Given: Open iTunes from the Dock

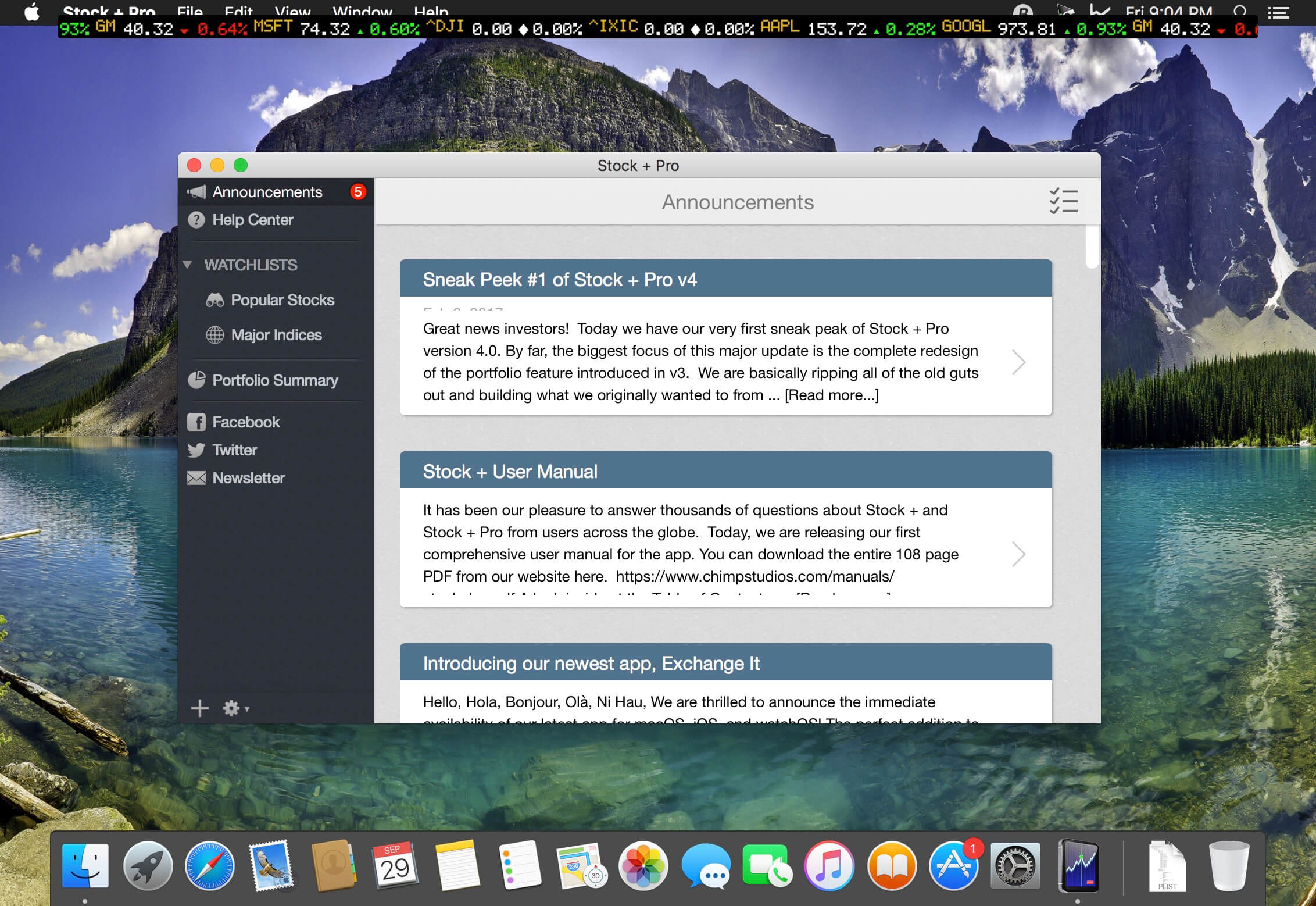Looking at the screenshot, I should point(829,866).
